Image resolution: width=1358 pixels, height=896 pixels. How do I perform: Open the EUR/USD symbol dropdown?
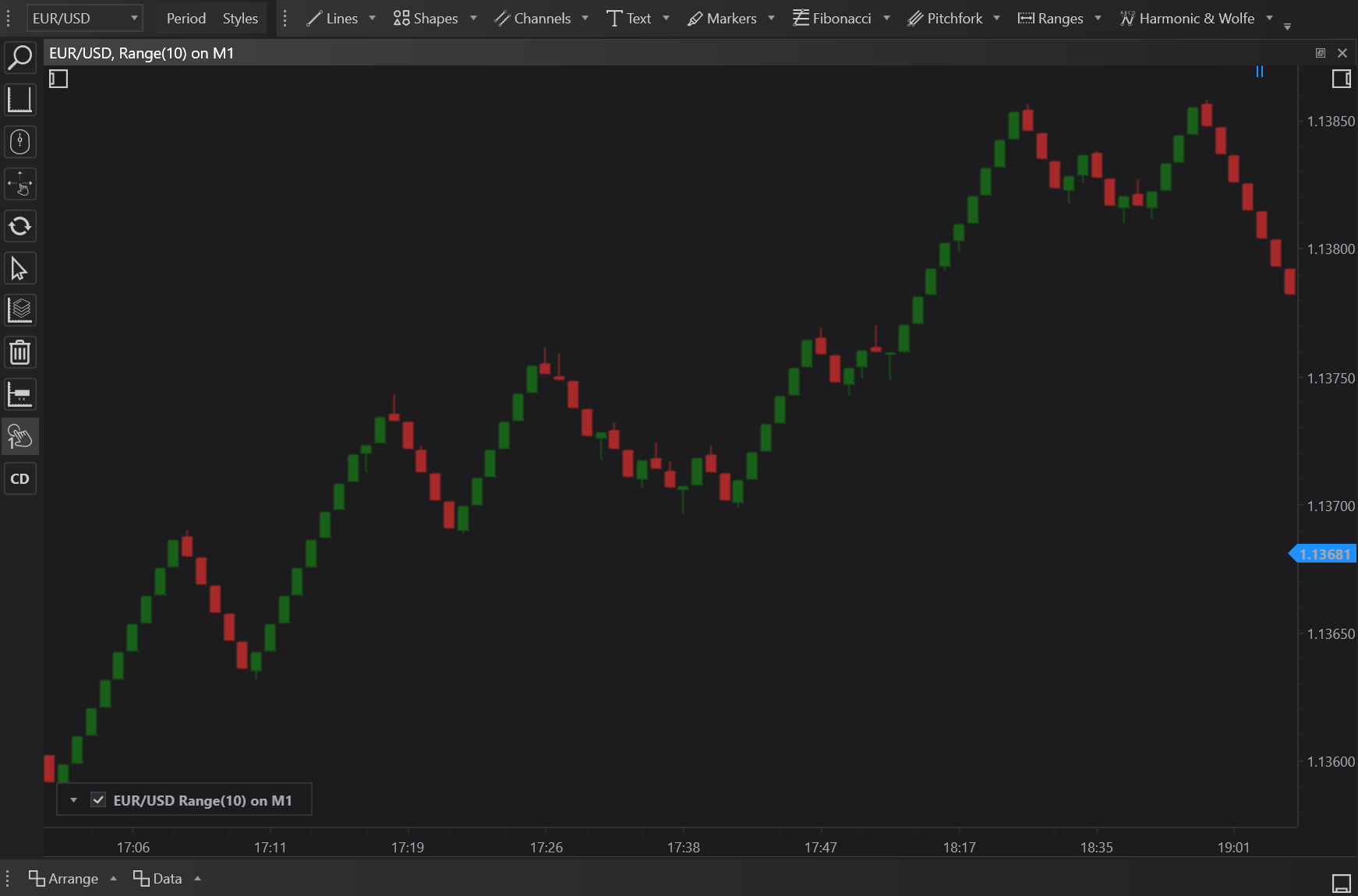(x=84, y=18)
